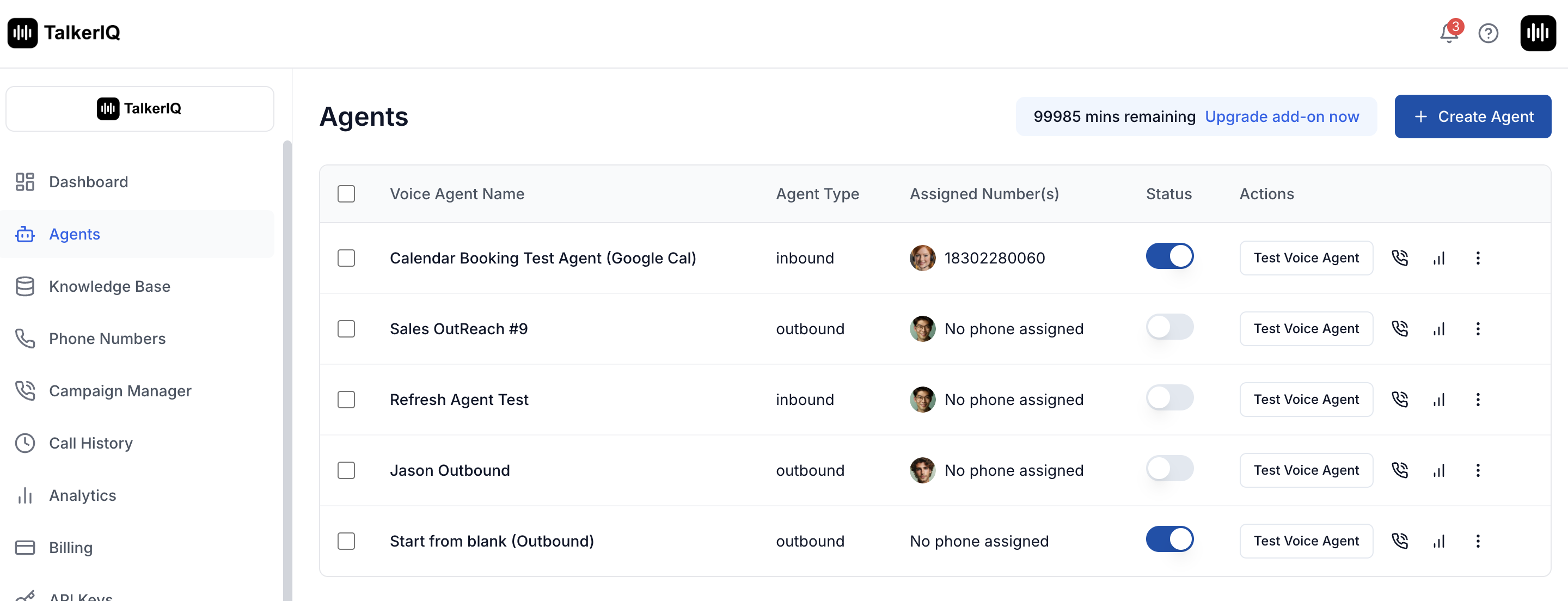The width and height of the screenshot is (1568, 601).
Task: Click Upgrade add-on now link
Action: [1281, 116]
